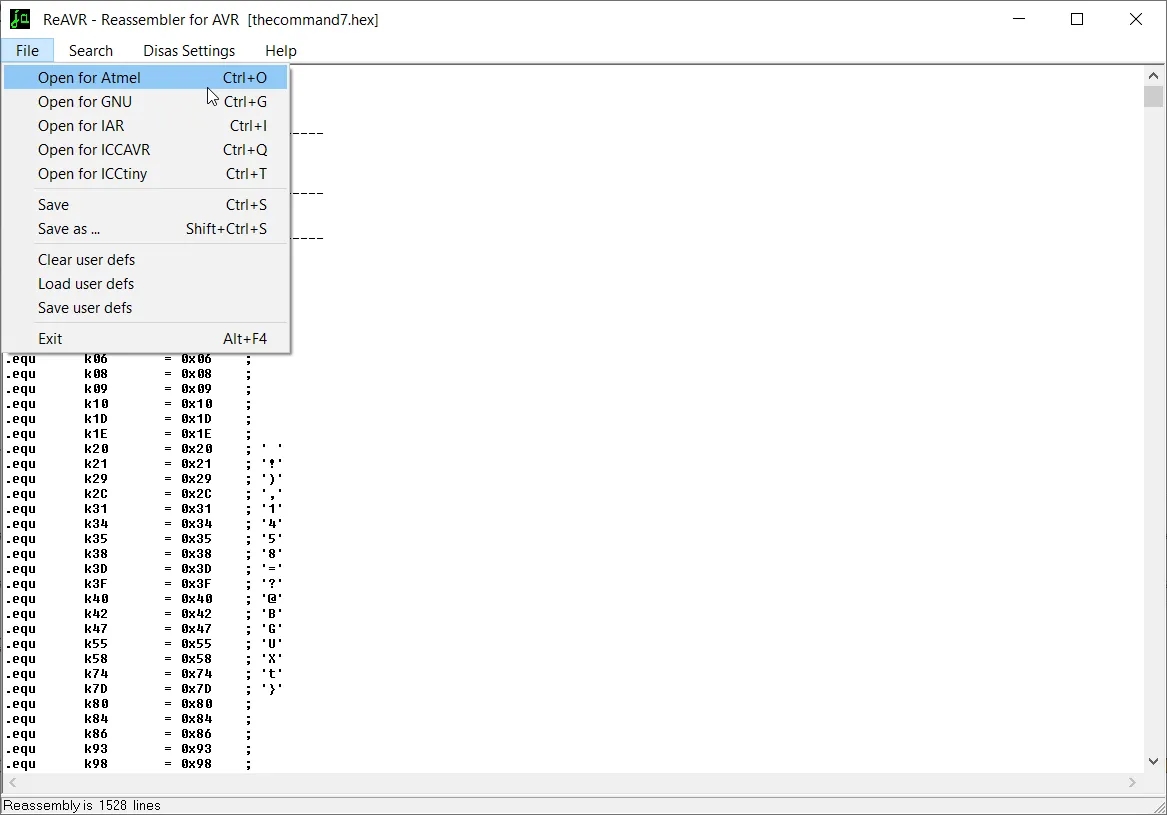This screenshot has height=815, width=1167.
Task: Pick Open for ICCAVR menu item
Action: pyautogui.click(x=94, y=150)
